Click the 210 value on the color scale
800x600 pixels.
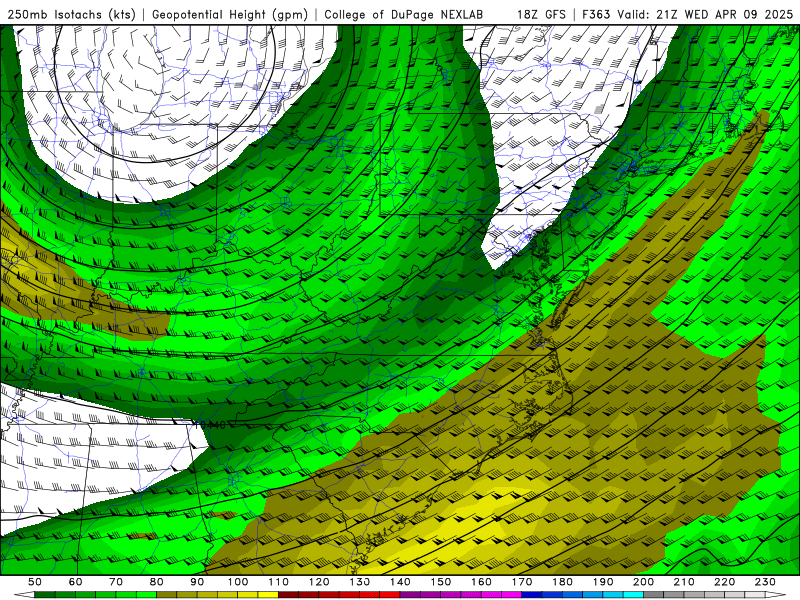[x=684, y=582]
